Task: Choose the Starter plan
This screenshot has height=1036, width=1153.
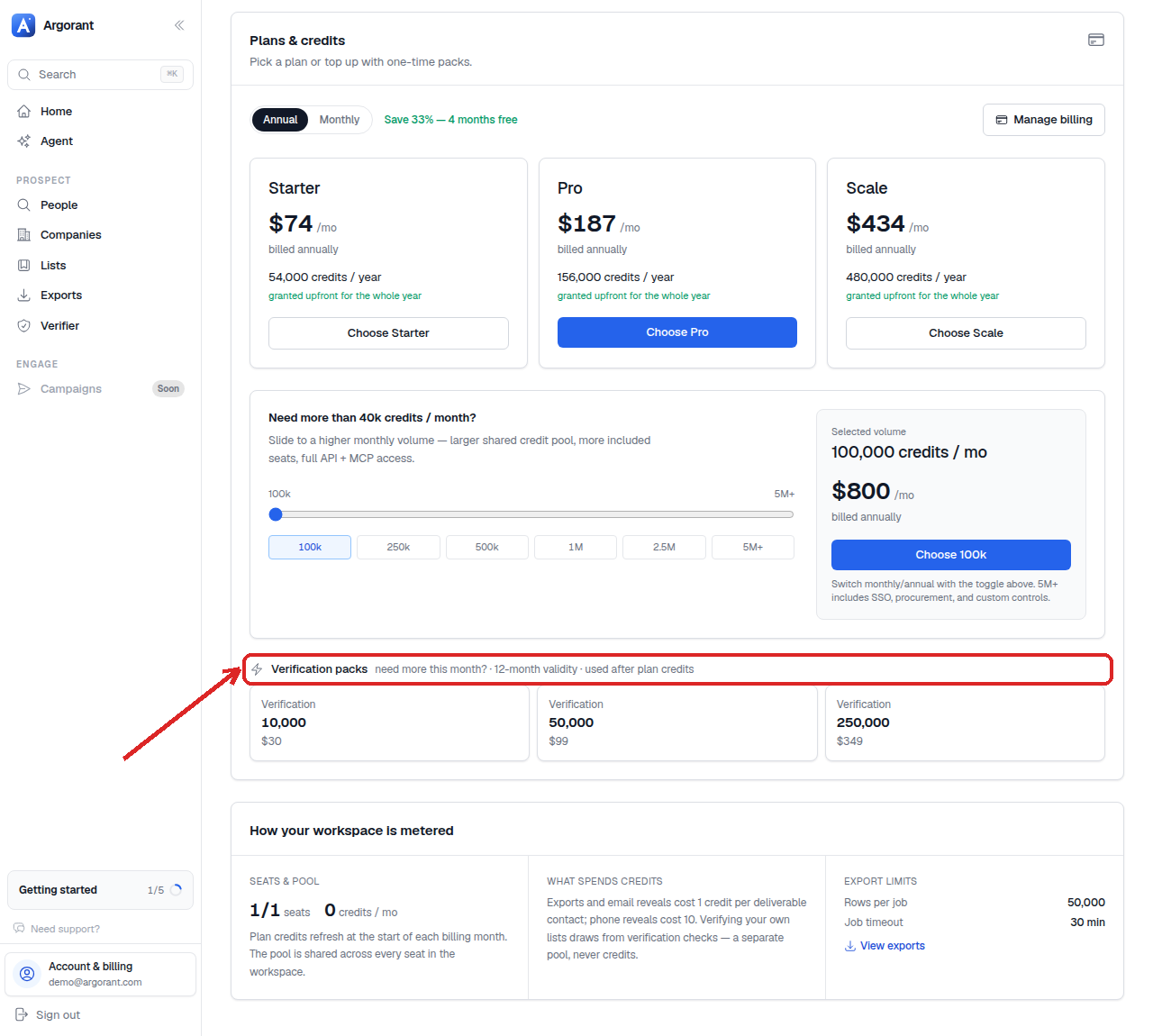Action: coord(388,333)
